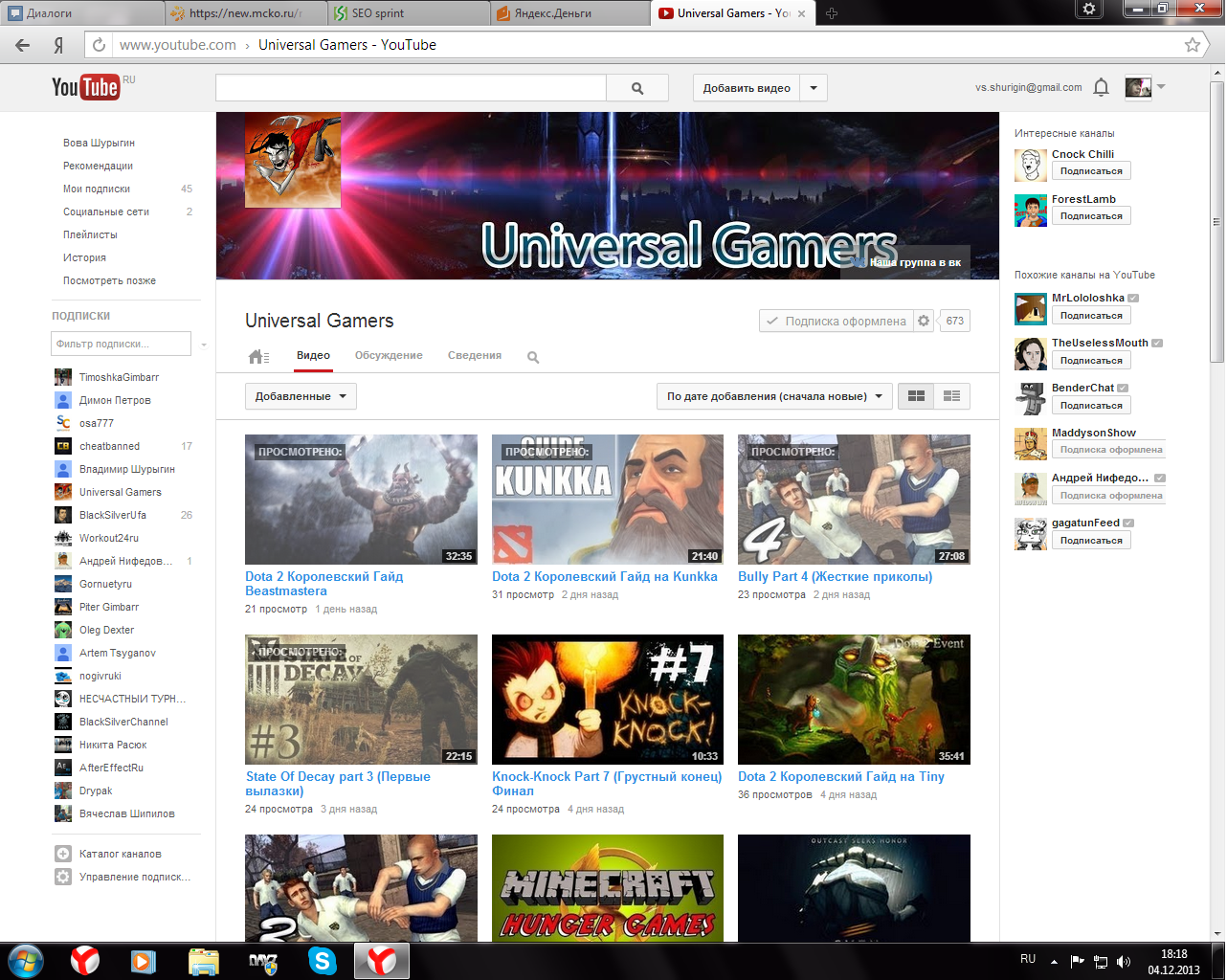Click the YouTube search input field
The width and height of the screenshot is (1227, 980).
(x=412, y=88)
